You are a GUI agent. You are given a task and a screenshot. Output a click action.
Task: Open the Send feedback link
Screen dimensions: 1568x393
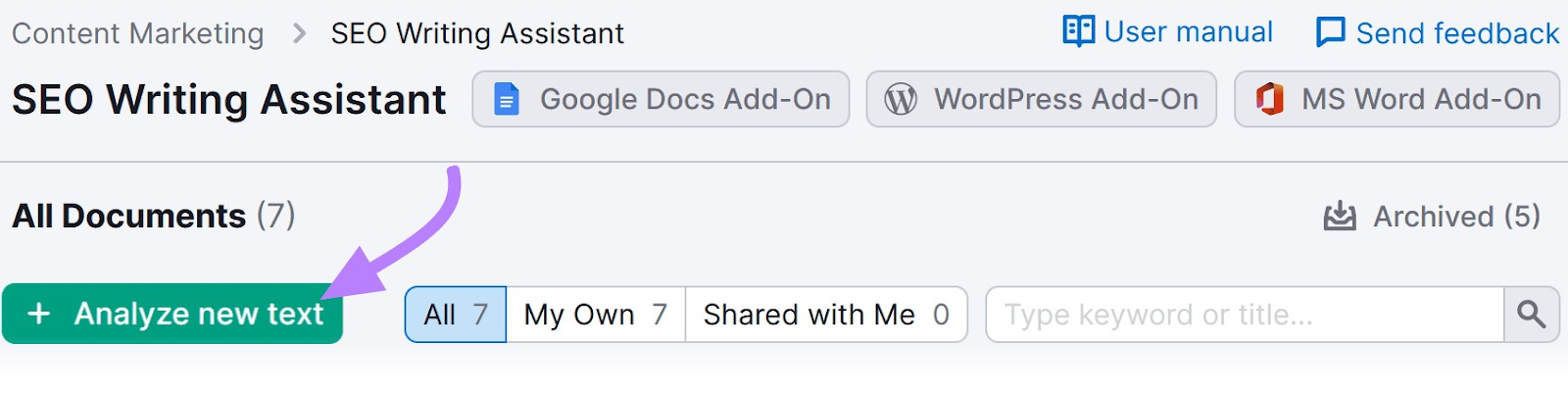(x=1456, y=33)
